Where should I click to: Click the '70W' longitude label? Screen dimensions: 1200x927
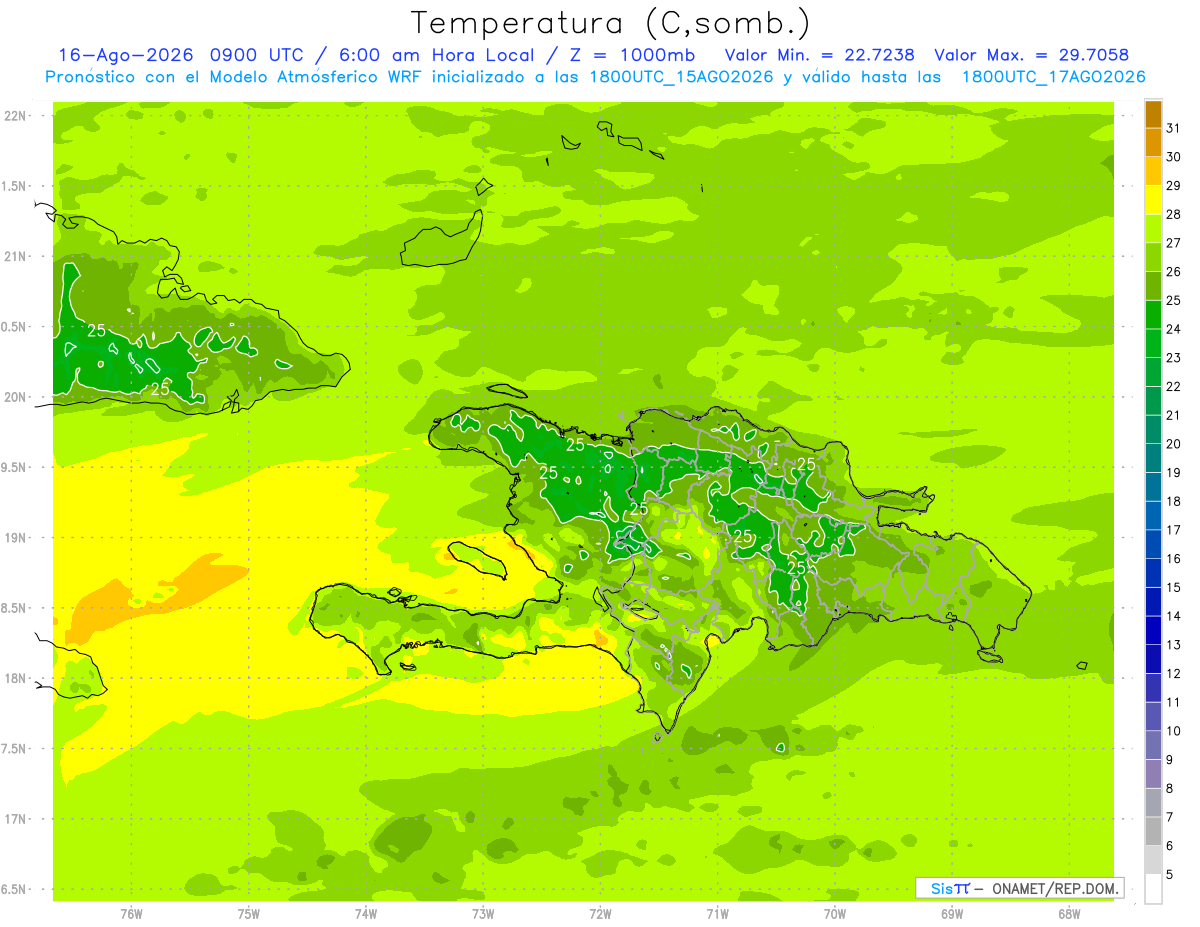click(x=835, y=913)
